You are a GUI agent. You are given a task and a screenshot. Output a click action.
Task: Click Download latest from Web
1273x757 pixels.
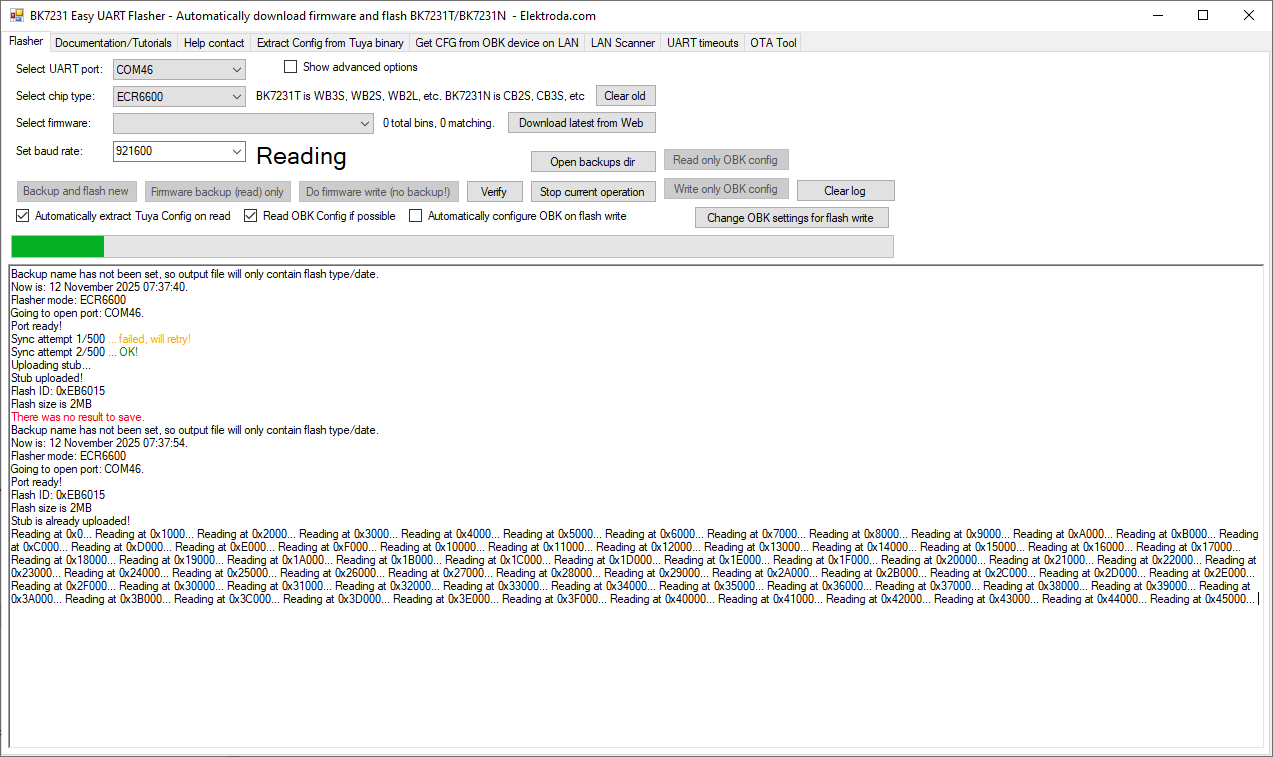(581, 123)
